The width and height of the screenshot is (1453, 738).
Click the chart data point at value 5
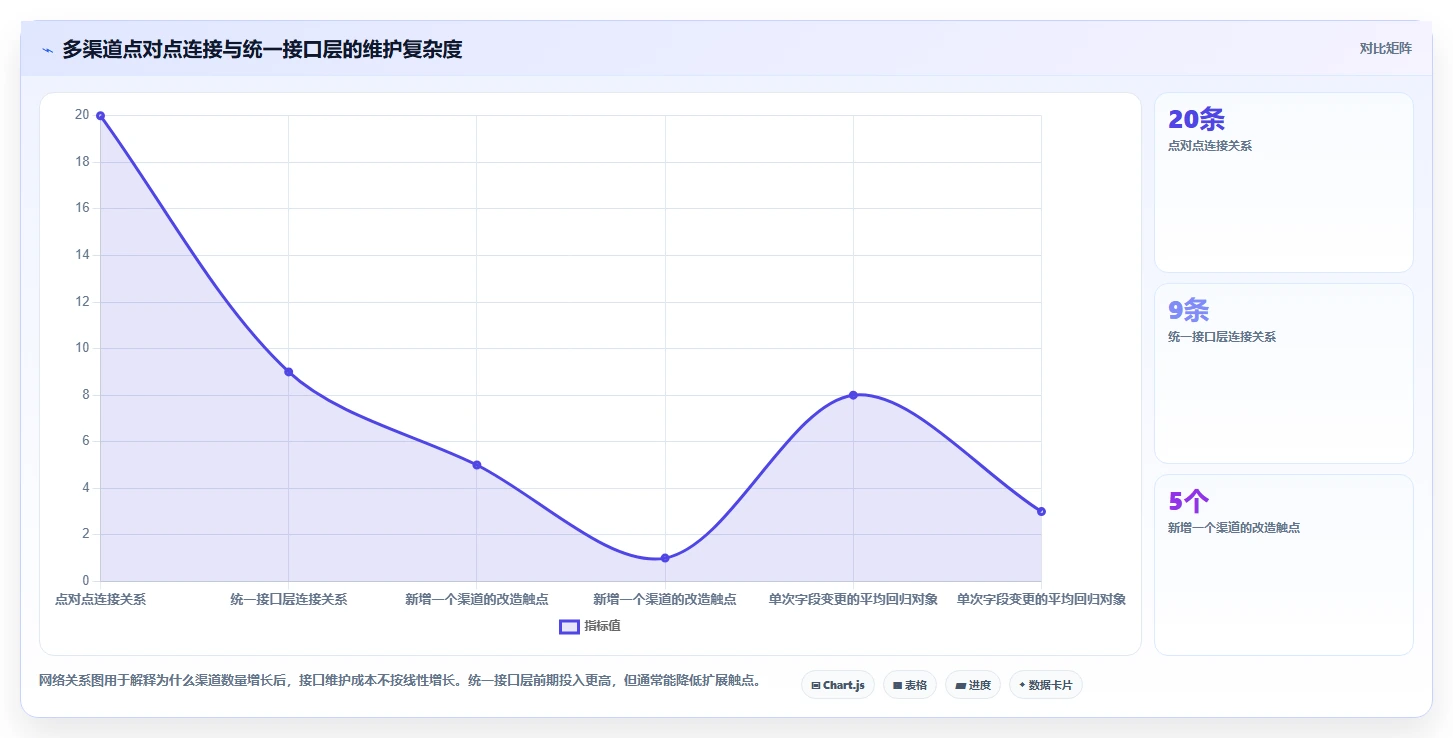tap(477, 465)
